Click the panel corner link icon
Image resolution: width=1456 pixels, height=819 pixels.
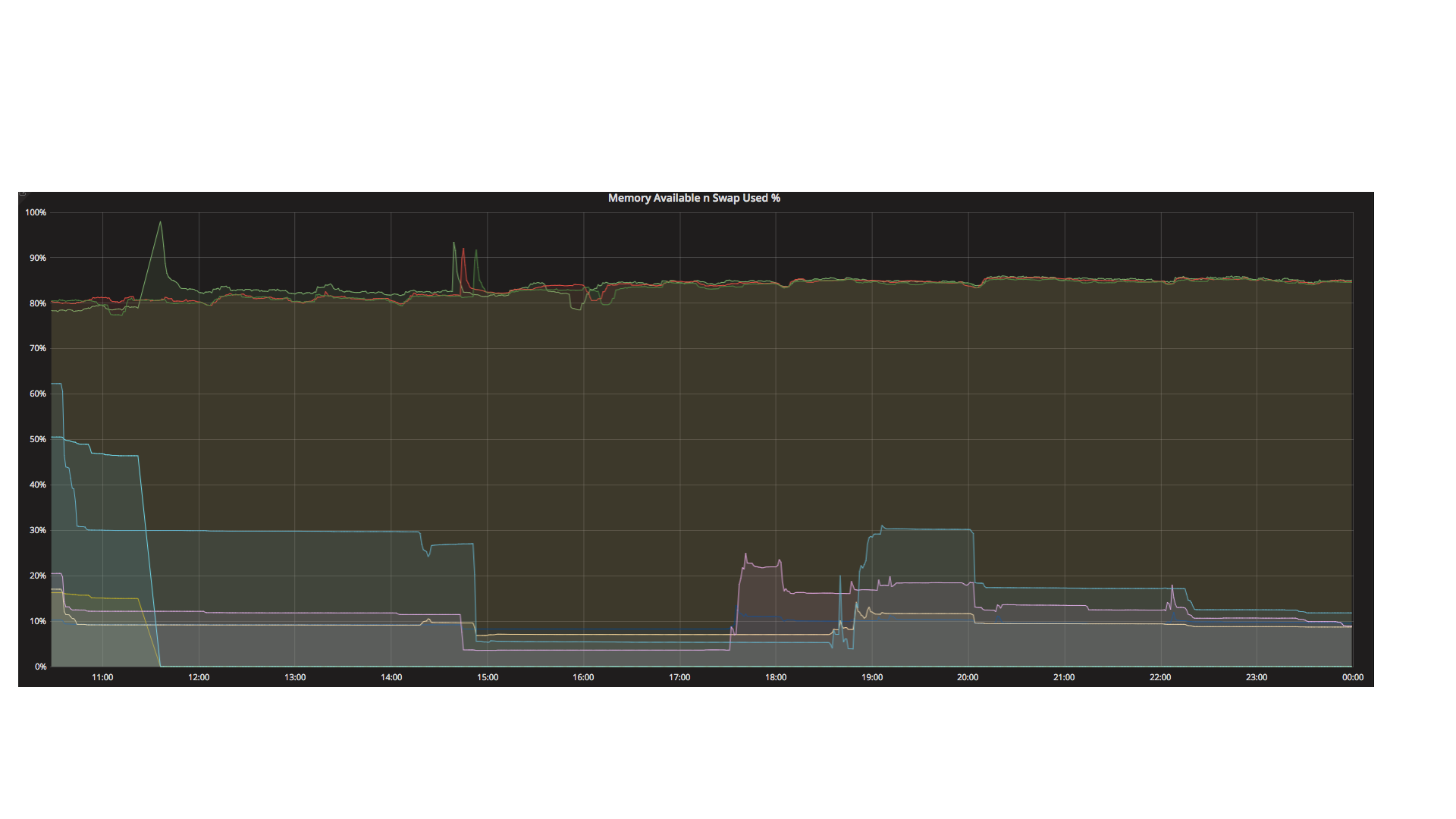pos(22,194)
